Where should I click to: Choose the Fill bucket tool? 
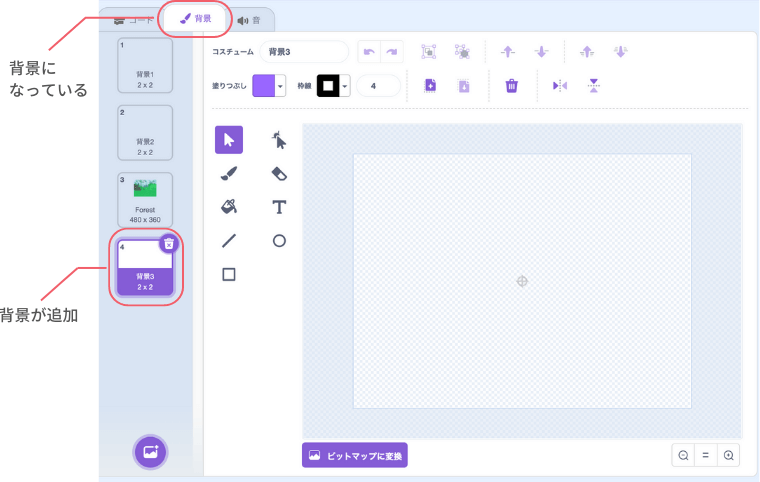[x=228, y=207]
